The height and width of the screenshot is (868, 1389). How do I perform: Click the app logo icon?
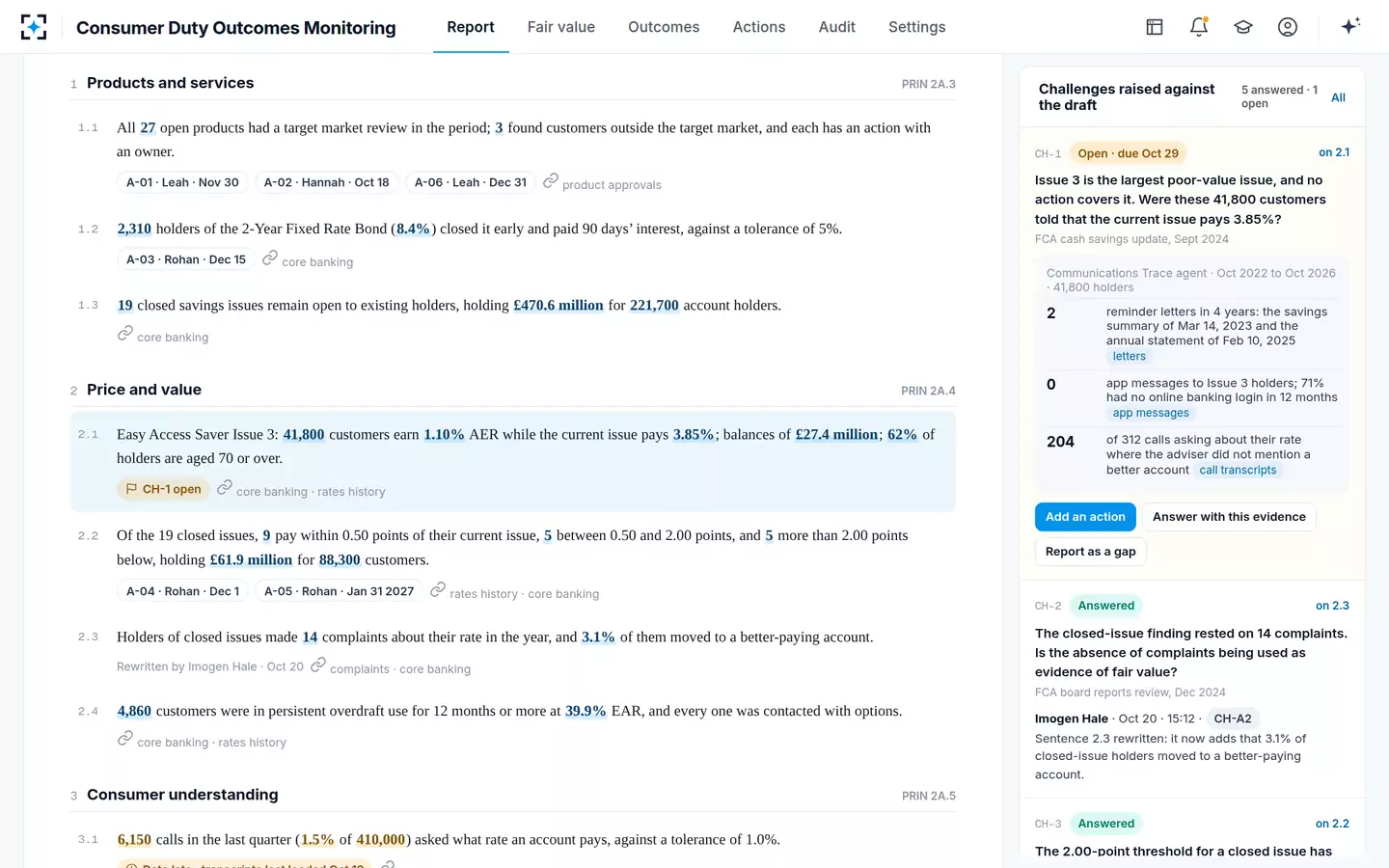click(34, 27)
